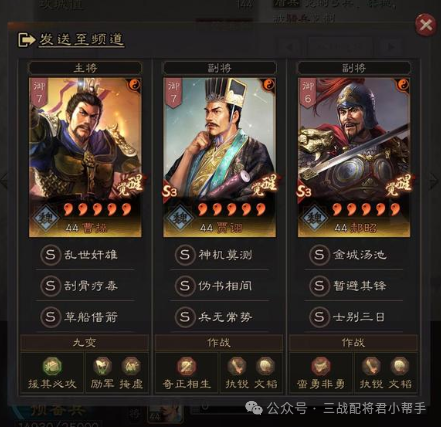Select the 曹操 main general card

coord(85,157)
